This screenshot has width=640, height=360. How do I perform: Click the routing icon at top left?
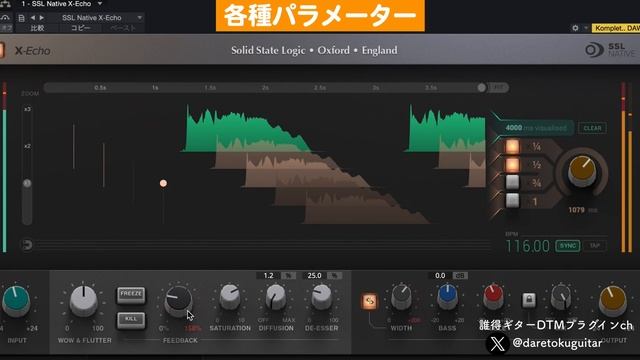[5, 4]
